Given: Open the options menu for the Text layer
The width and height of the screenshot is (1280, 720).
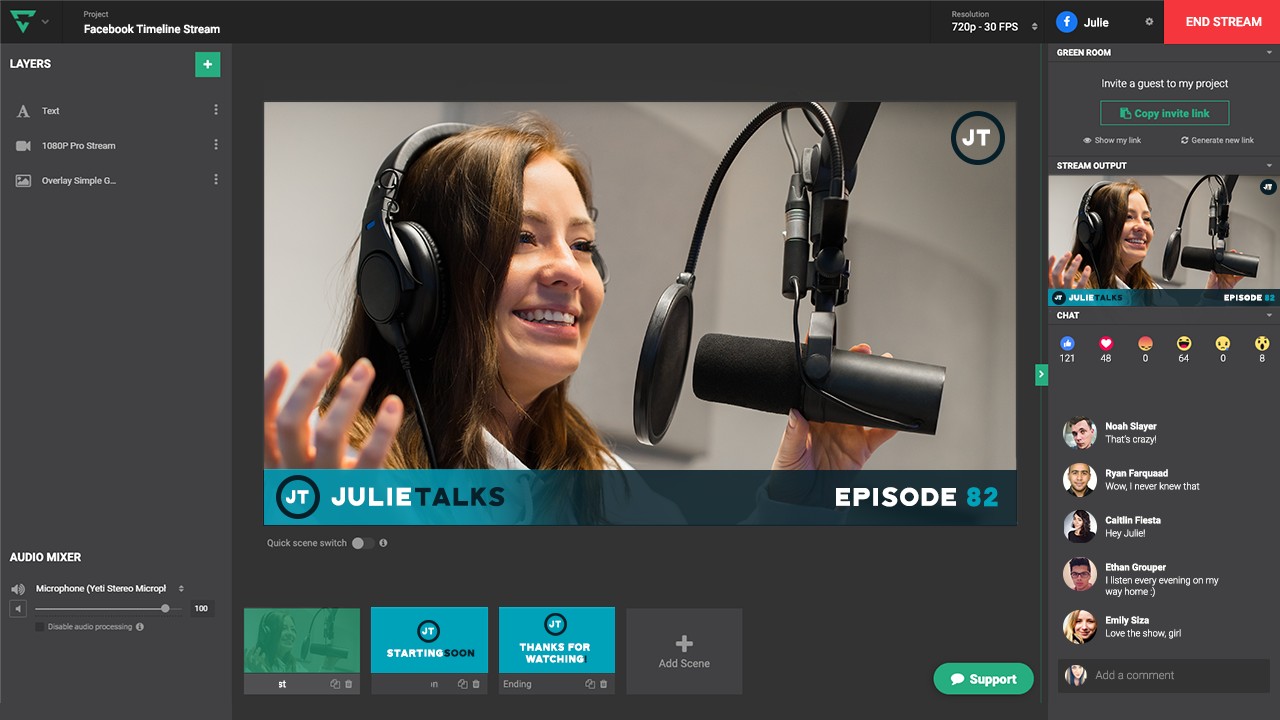Looking at the screenshot, I should pyautogui.click(x=216, y=110).
